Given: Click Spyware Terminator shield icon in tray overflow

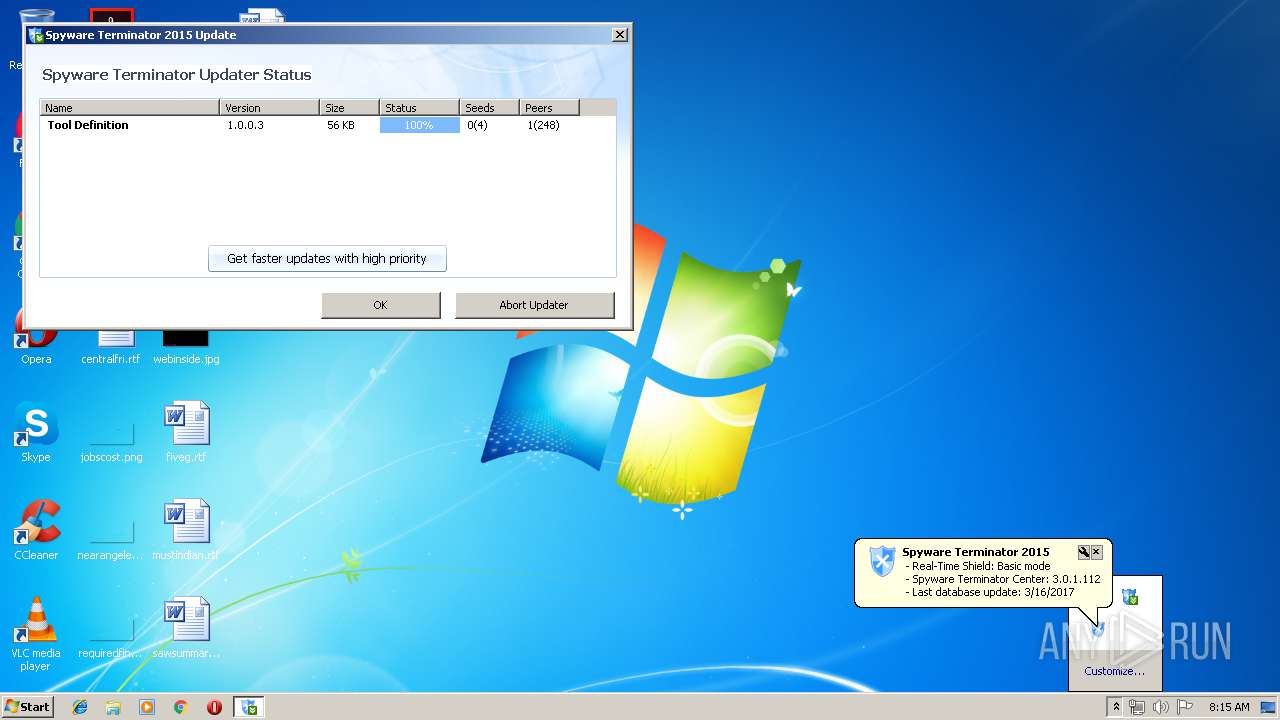Looking at the screenshot, I should click(x=1098, y=629).
